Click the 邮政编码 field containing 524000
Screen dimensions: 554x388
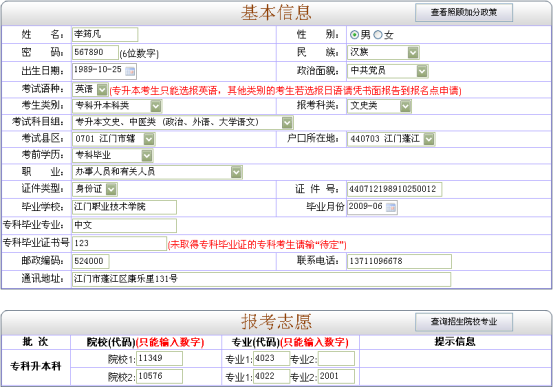tap(91, 261)
